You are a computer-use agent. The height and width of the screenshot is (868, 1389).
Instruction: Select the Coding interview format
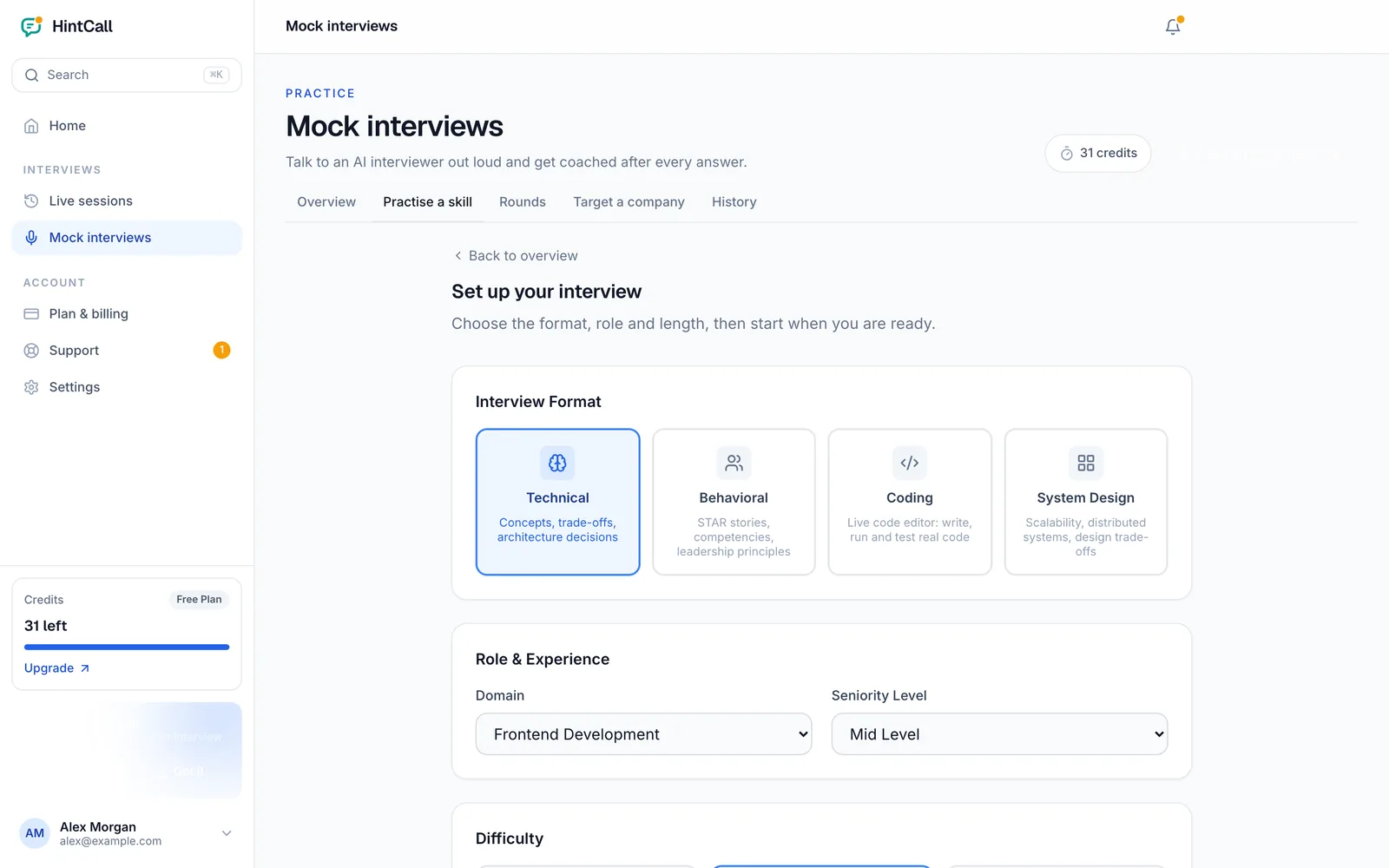[910, 502]
